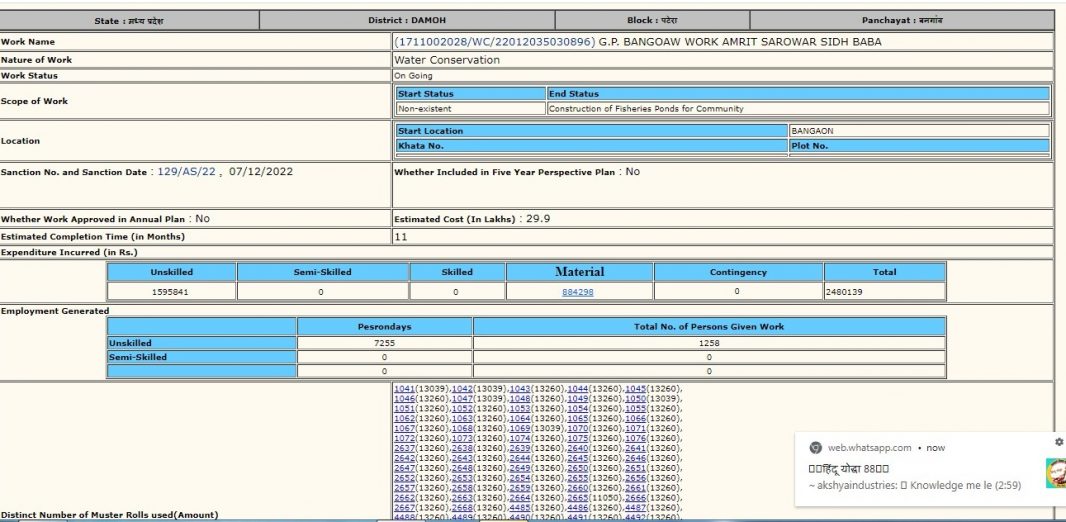Open muster roll 1051 link
The width and height of the screenshot is (1066, 522).
click(404, 408)
